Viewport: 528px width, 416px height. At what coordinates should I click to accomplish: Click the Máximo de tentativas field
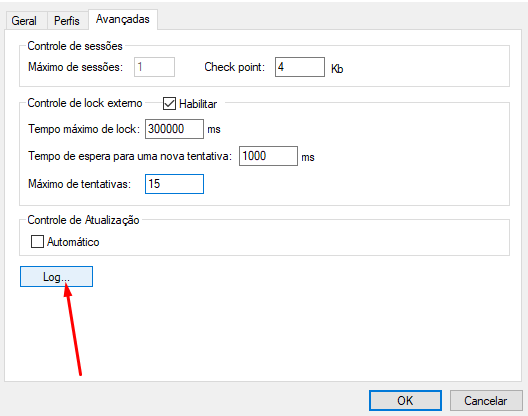click(x=174, y=184)
